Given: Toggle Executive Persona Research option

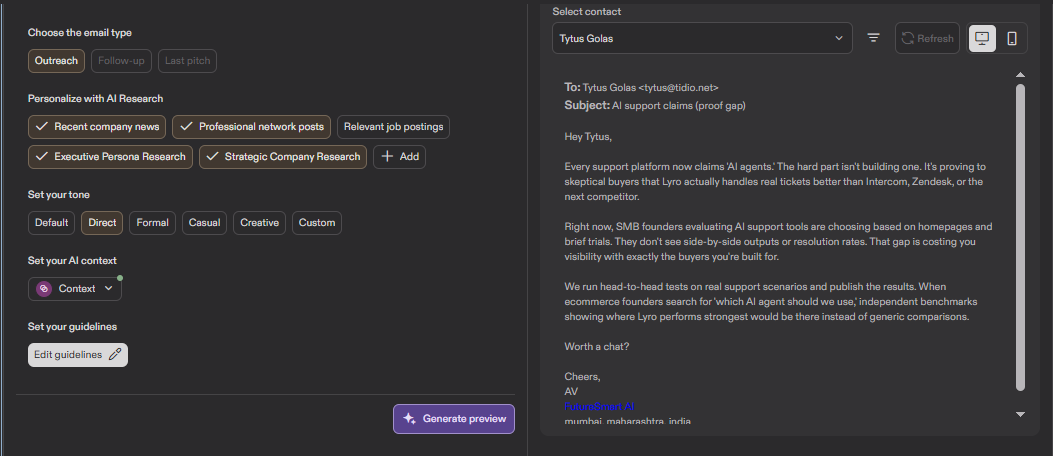Looking at the screenshot, I should coord(110,156).
